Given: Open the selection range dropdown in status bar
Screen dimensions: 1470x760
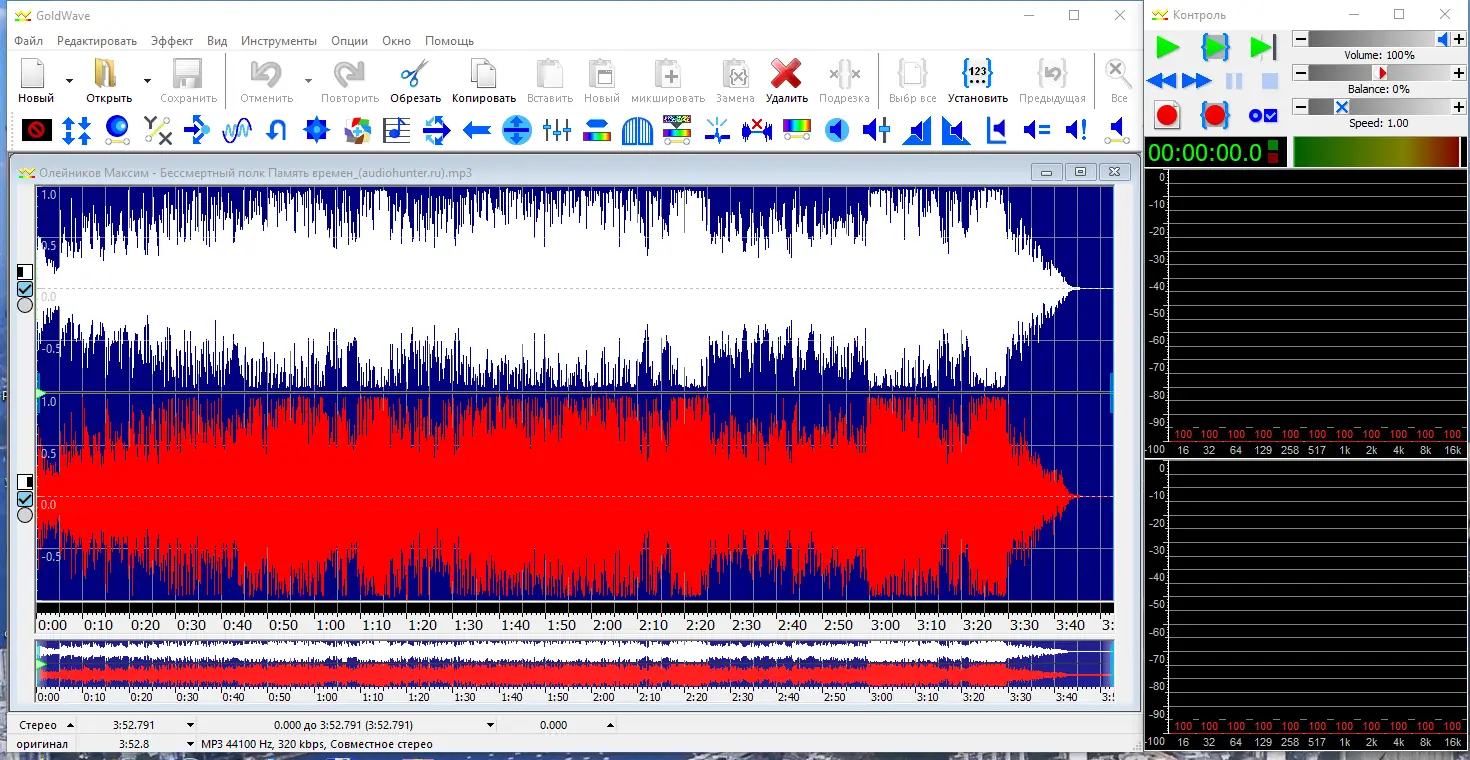Looking at the screenshot, I should [x=490, y=725].
